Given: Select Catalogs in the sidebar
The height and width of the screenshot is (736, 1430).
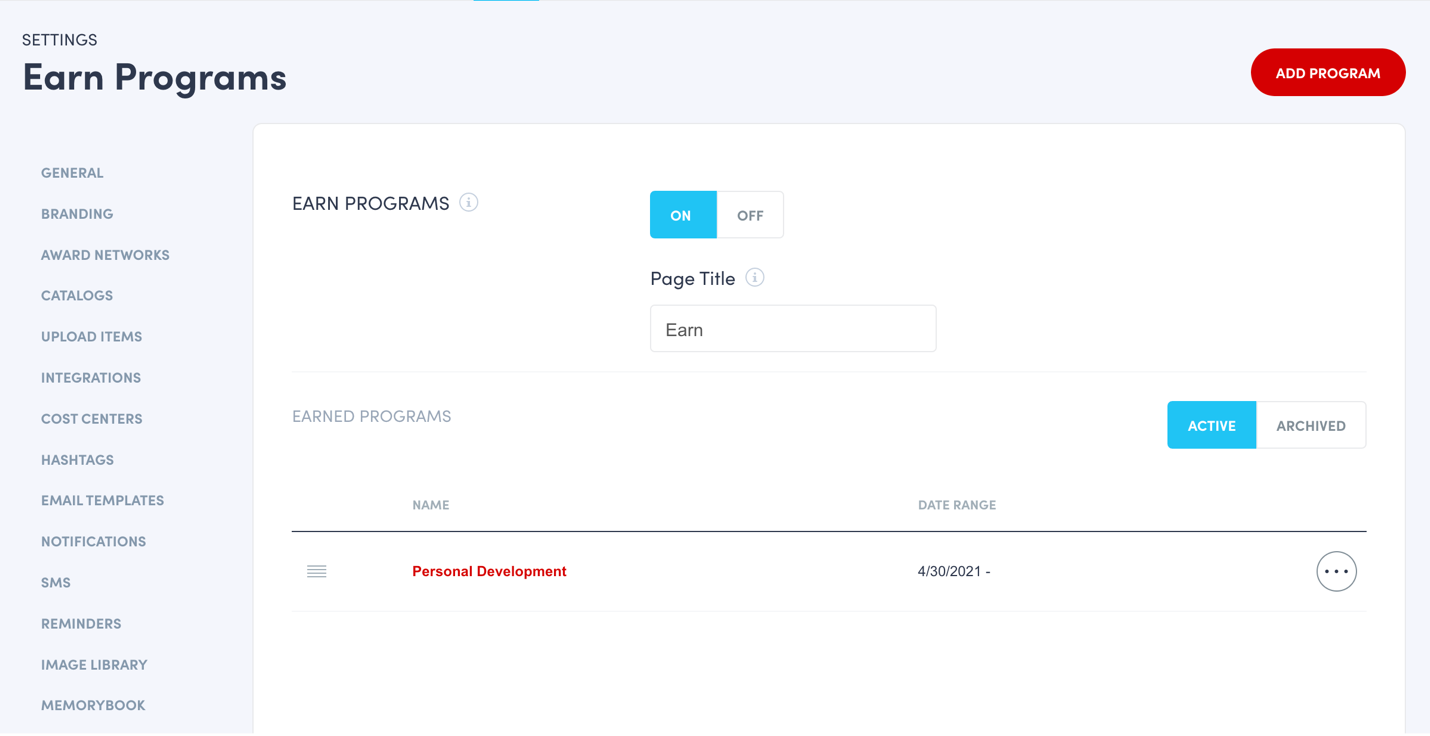Looking at the screenshot, I should coord(76,295).
